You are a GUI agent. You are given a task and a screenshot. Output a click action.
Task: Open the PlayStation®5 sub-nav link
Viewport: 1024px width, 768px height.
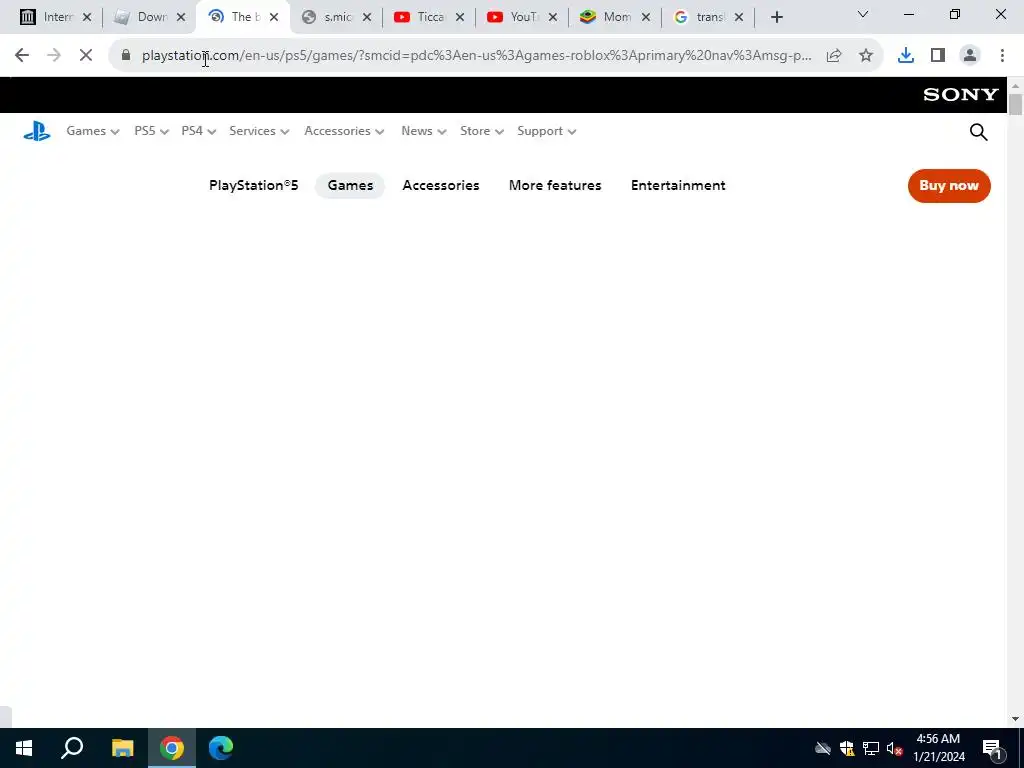click(253, 185)
